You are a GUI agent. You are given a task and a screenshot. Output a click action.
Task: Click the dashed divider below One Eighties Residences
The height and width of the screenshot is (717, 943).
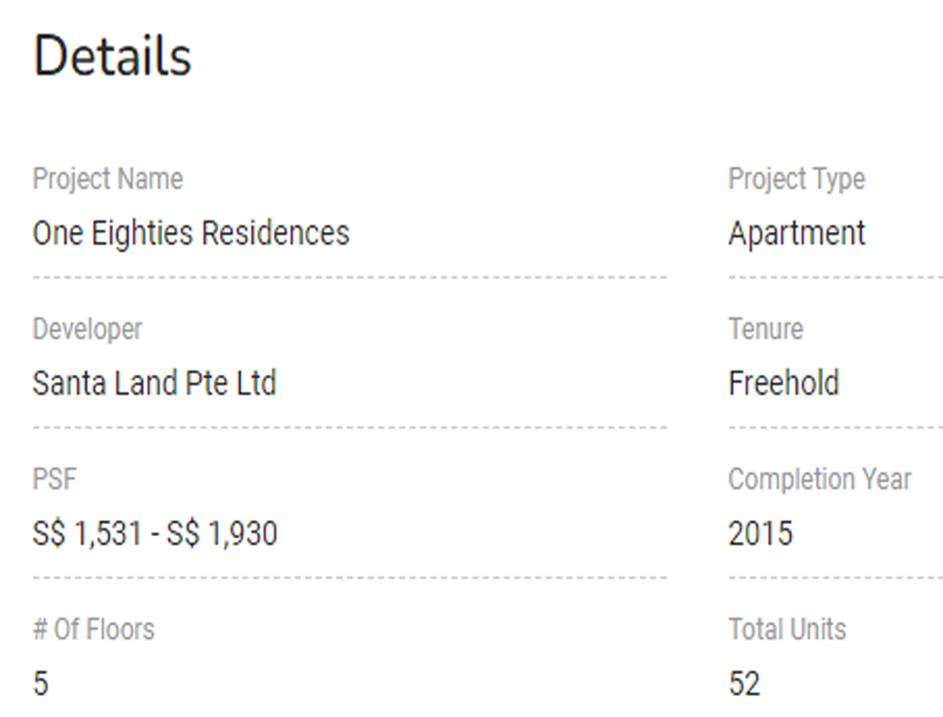click(x=349, y=277)
